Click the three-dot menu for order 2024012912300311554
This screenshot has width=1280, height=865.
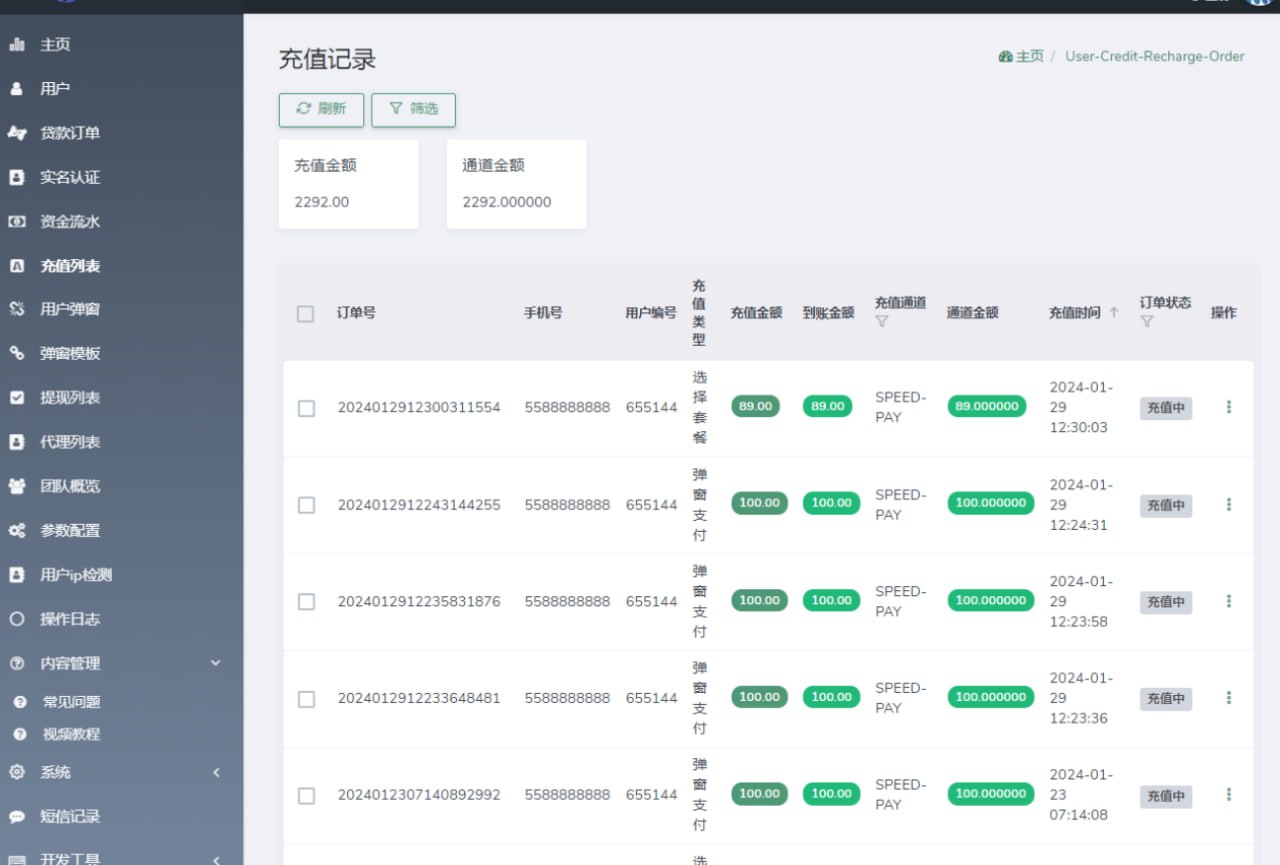(1228, 407)
